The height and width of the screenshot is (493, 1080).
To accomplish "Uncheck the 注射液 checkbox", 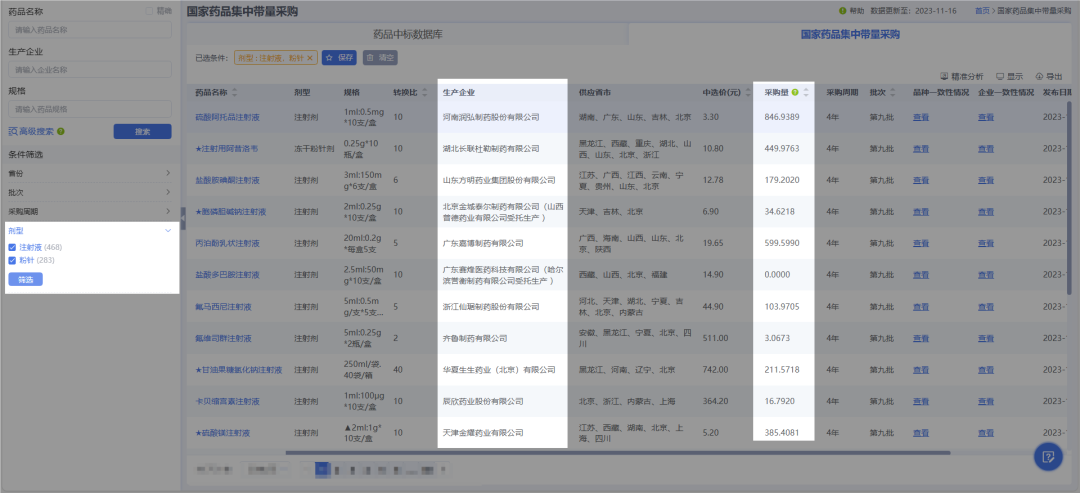I will (12, 247).
